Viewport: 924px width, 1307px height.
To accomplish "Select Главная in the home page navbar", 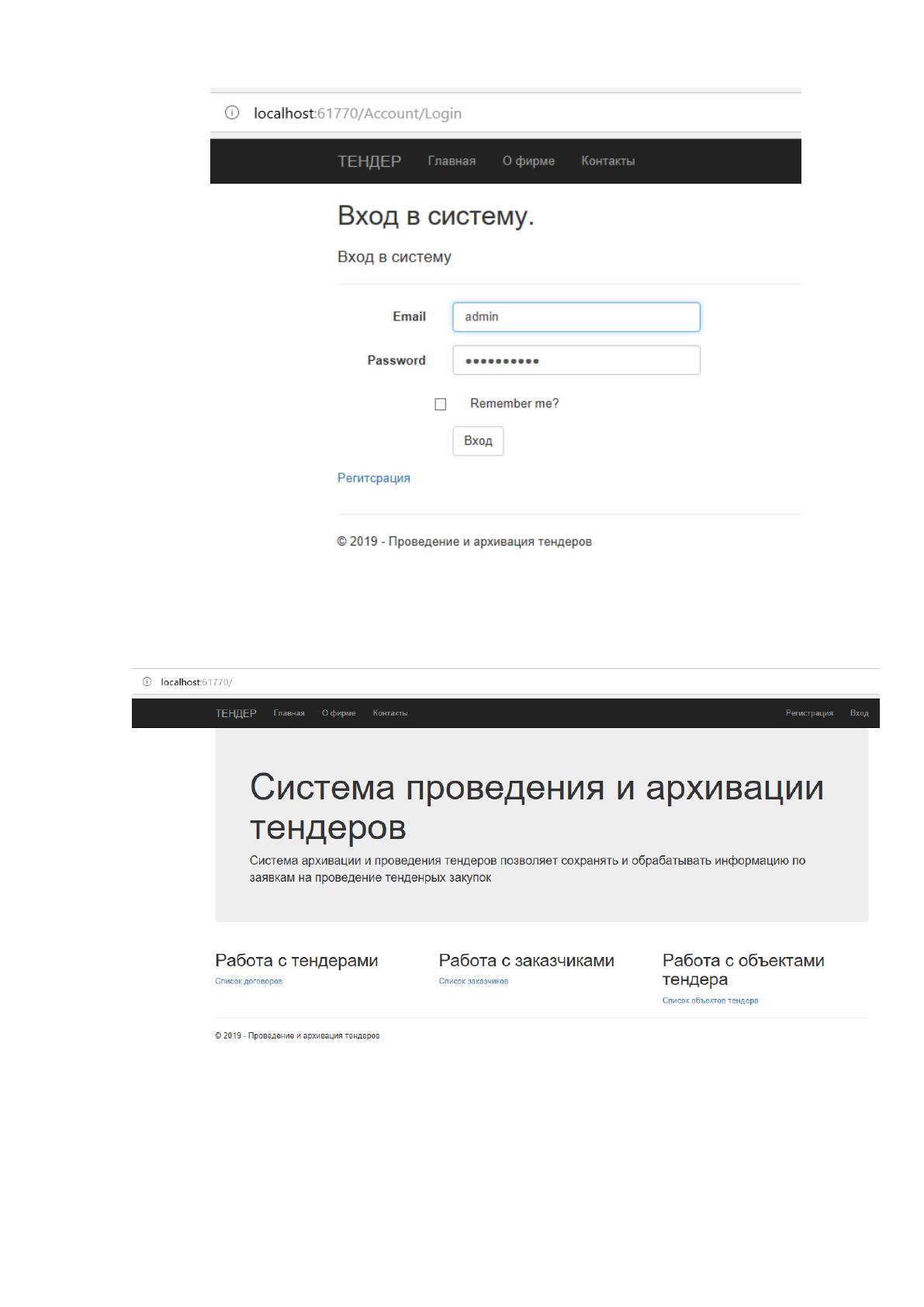I will click(x=289, y=713).
